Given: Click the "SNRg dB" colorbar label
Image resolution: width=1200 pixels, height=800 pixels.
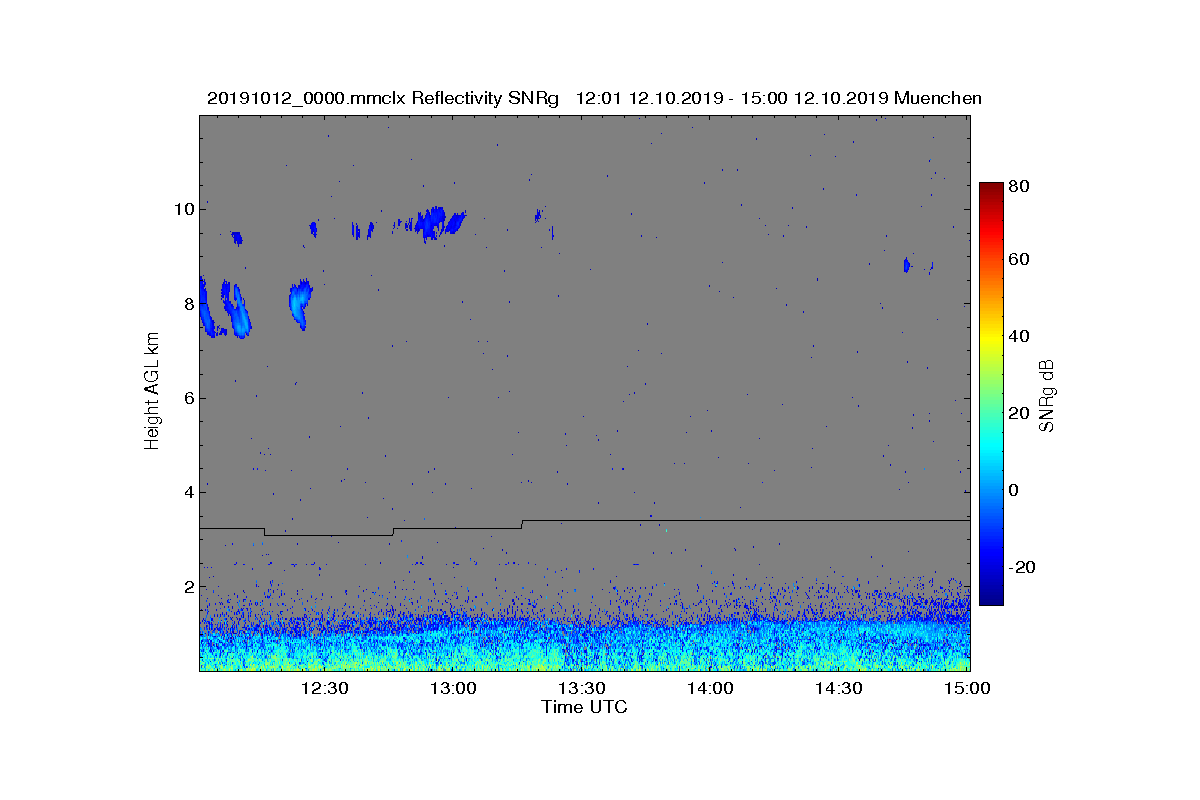Looking at the screenshot, I should pos(1047,395).
